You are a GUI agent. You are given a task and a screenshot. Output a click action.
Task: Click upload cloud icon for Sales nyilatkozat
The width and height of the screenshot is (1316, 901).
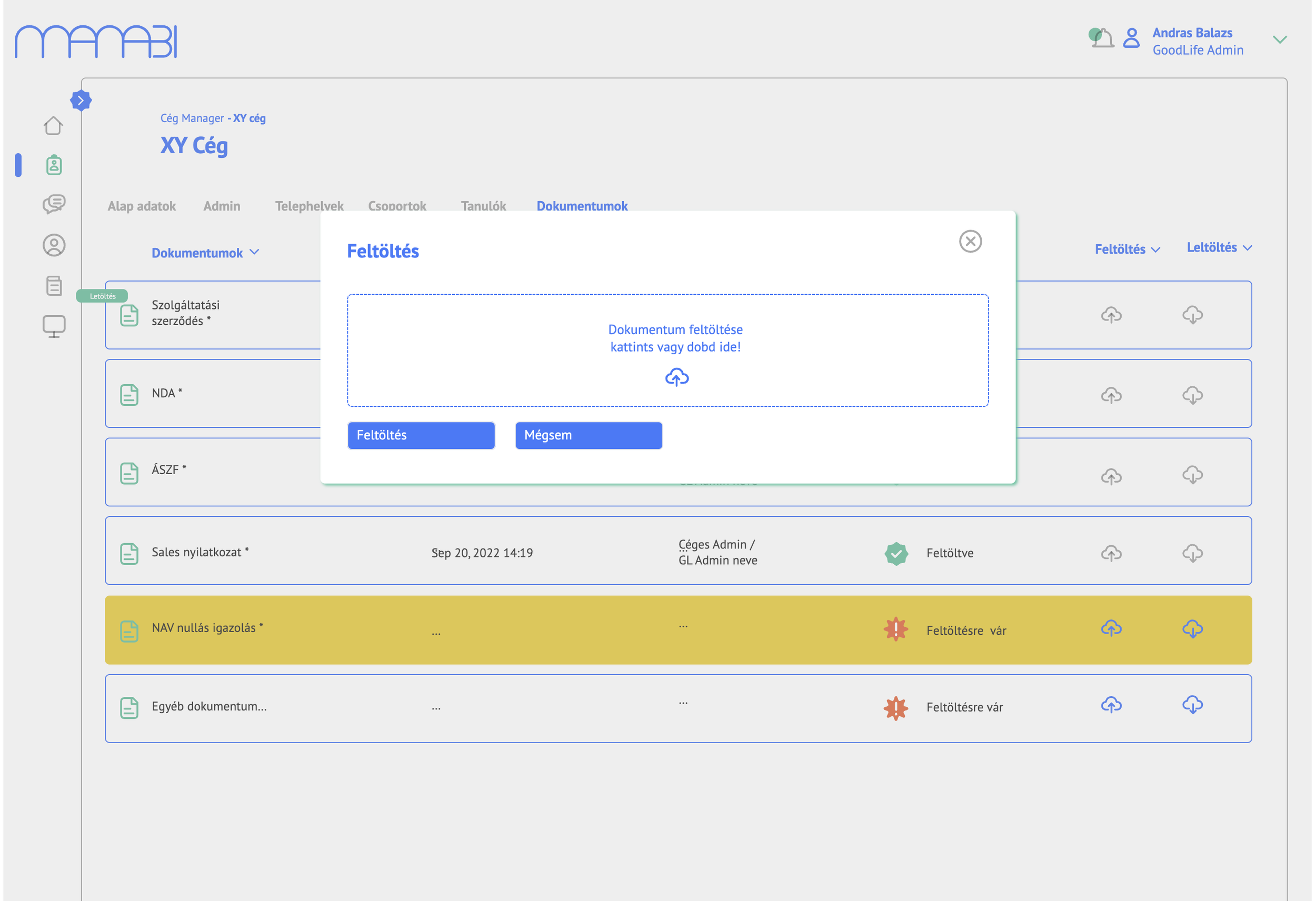tap(1111, 553)
